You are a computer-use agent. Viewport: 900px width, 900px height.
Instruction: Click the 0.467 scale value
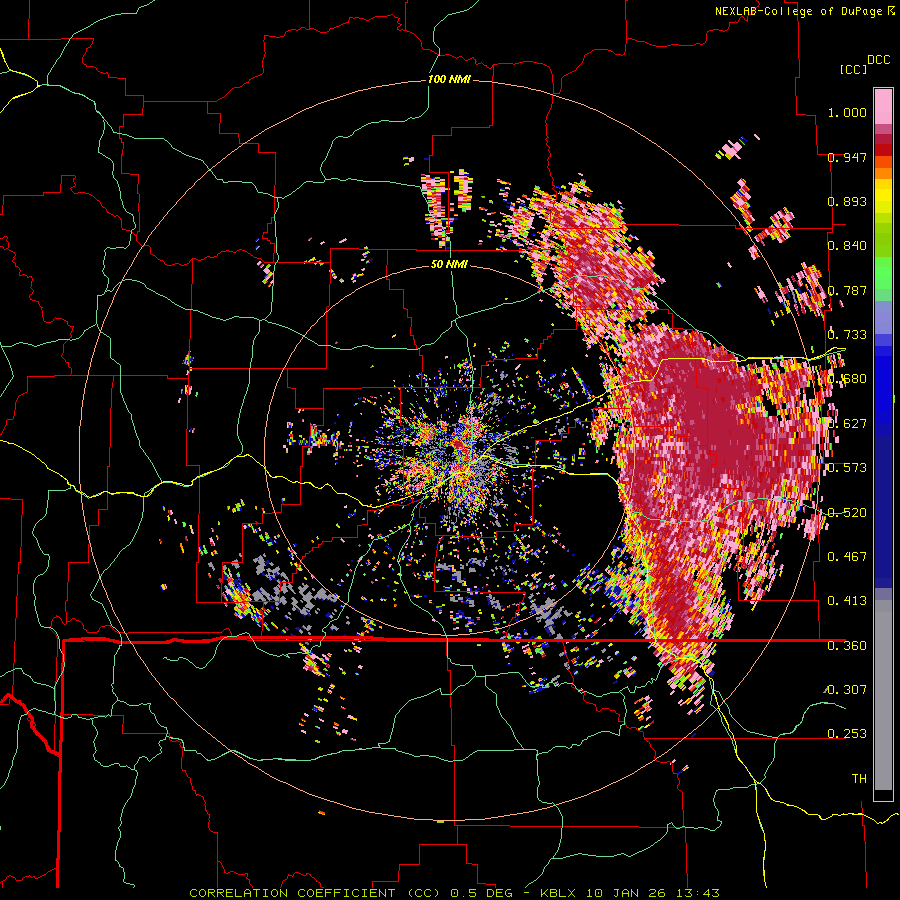(847, 556)
